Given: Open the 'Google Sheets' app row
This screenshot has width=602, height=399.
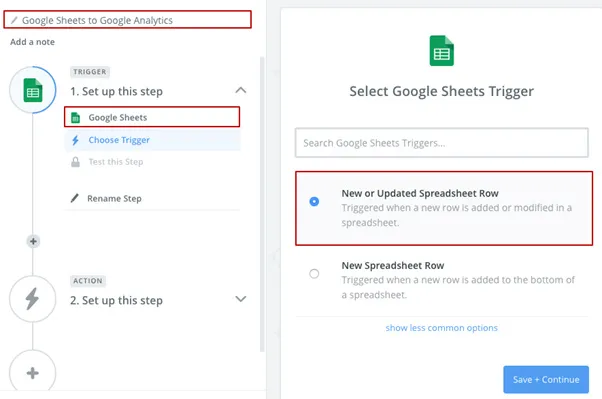Looking at the screenshot, I should point(152,117).
